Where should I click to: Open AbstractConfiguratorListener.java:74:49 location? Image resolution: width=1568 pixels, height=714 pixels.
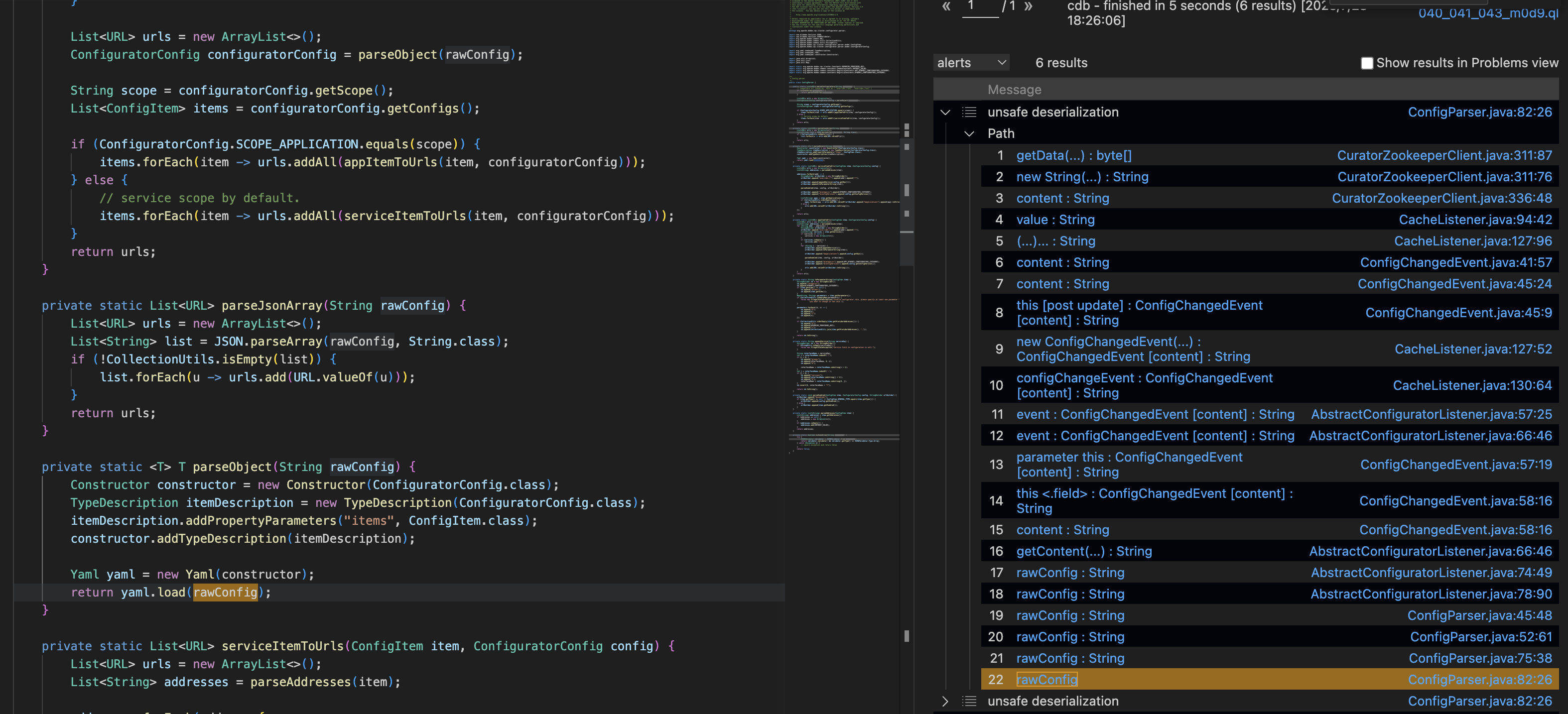1431,573
